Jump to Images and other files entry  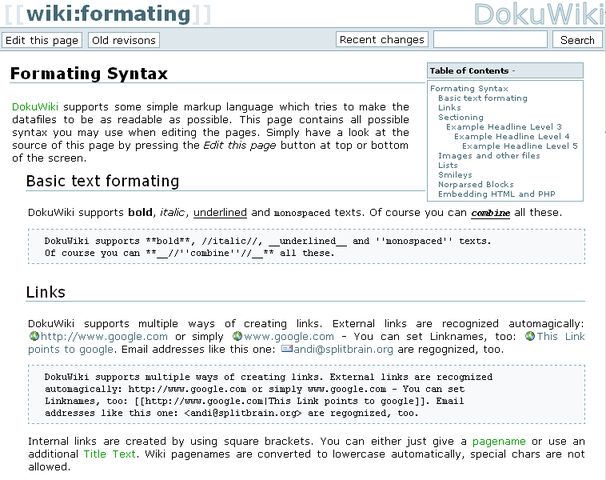point(489,156)
